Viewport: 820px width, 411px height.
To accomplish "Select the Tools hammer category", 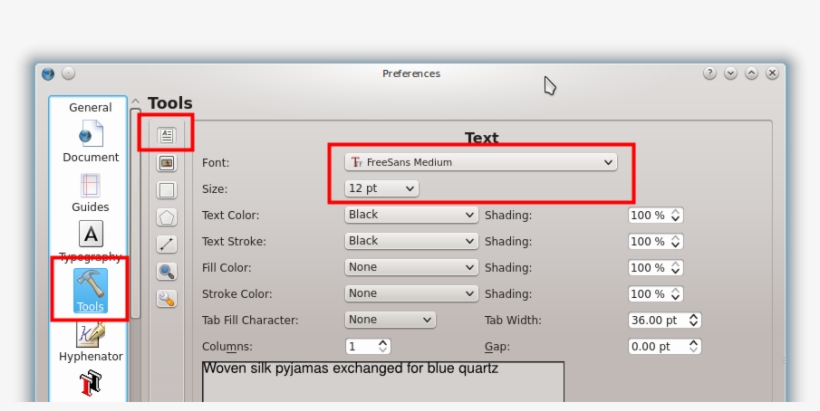I will tap(90, 291).
